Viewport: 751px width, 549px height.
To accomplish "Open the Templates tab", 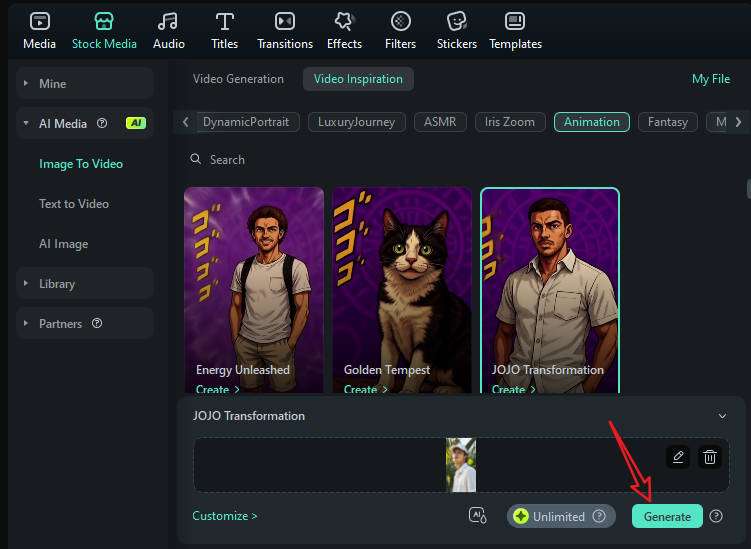I will (515, 31).
